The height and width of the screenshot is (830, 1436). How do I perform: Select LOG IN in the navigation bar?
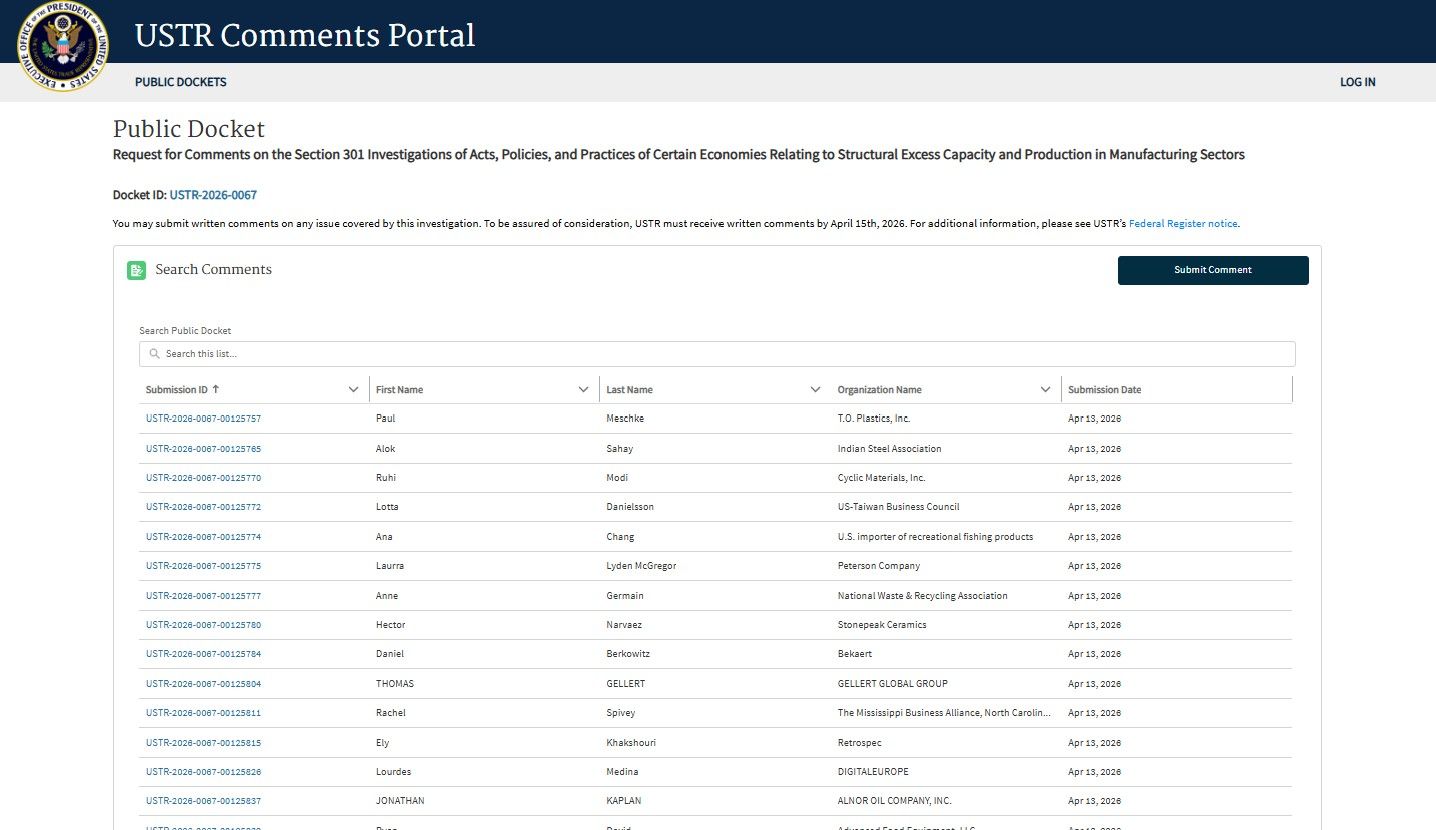coord(1357,82)
